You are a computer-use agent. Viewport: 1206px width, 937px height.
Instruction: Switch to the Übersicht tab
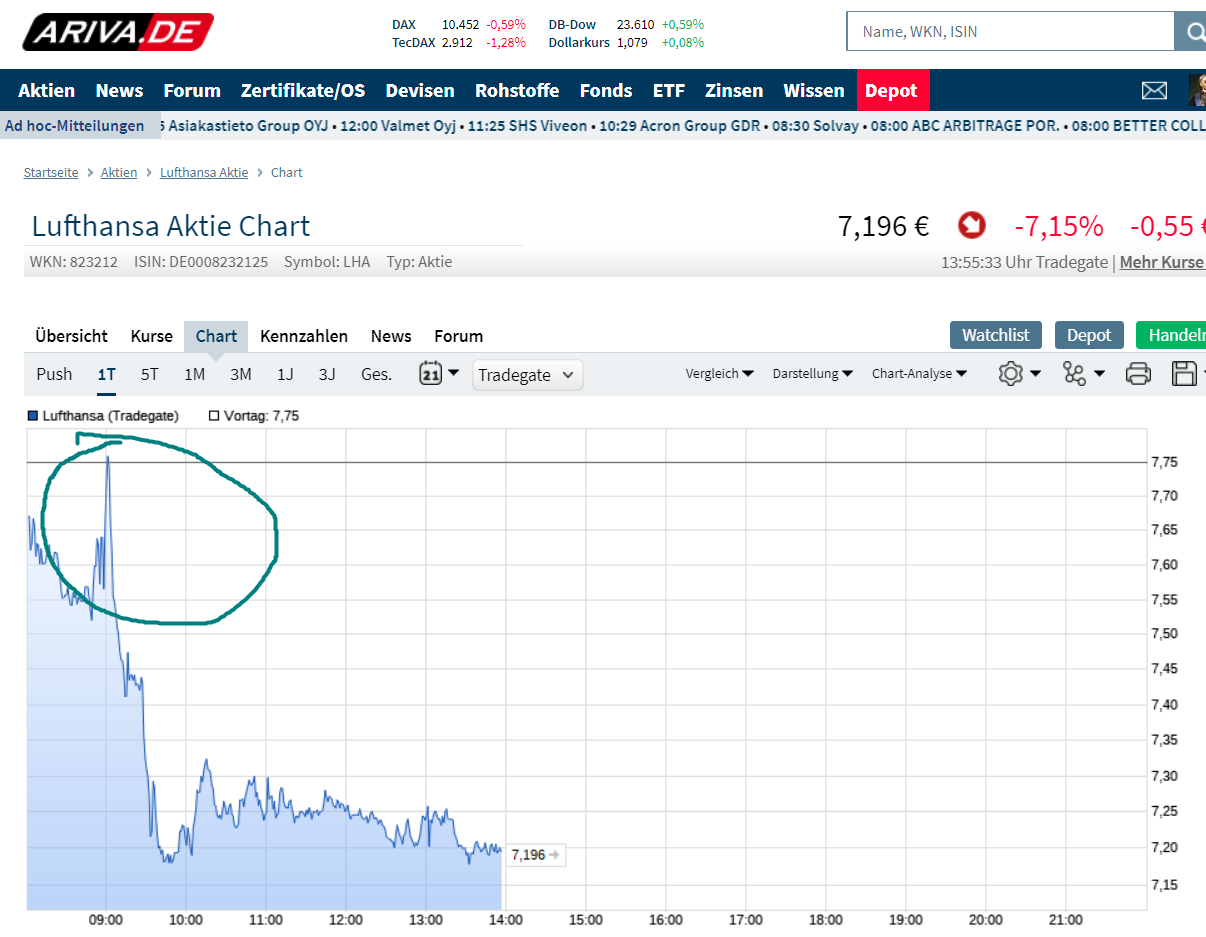pos(71,336)
